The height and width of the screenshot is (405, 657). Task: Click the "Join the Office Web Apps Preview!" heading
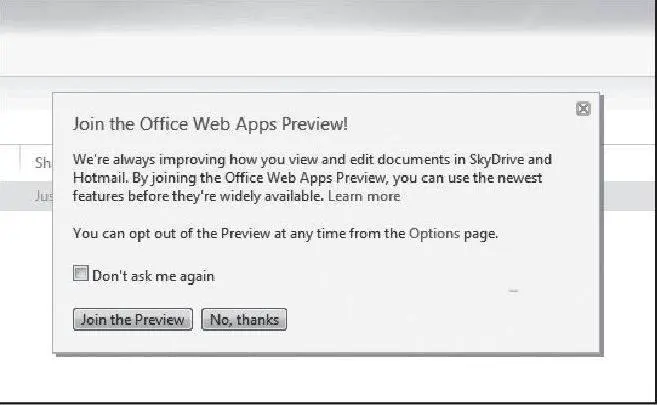click(210, 124)
